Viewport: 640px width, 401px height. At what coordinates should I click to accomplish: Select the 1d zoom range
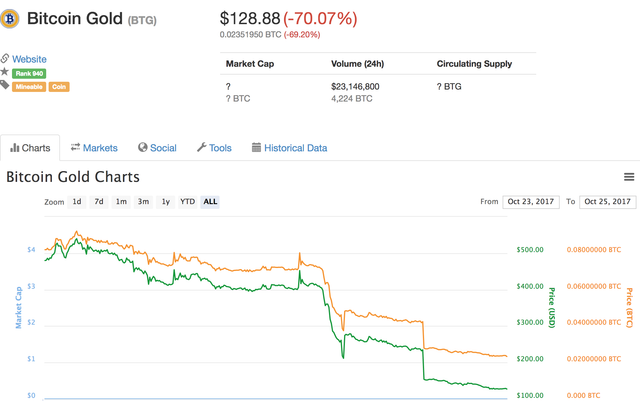[77, 202]
